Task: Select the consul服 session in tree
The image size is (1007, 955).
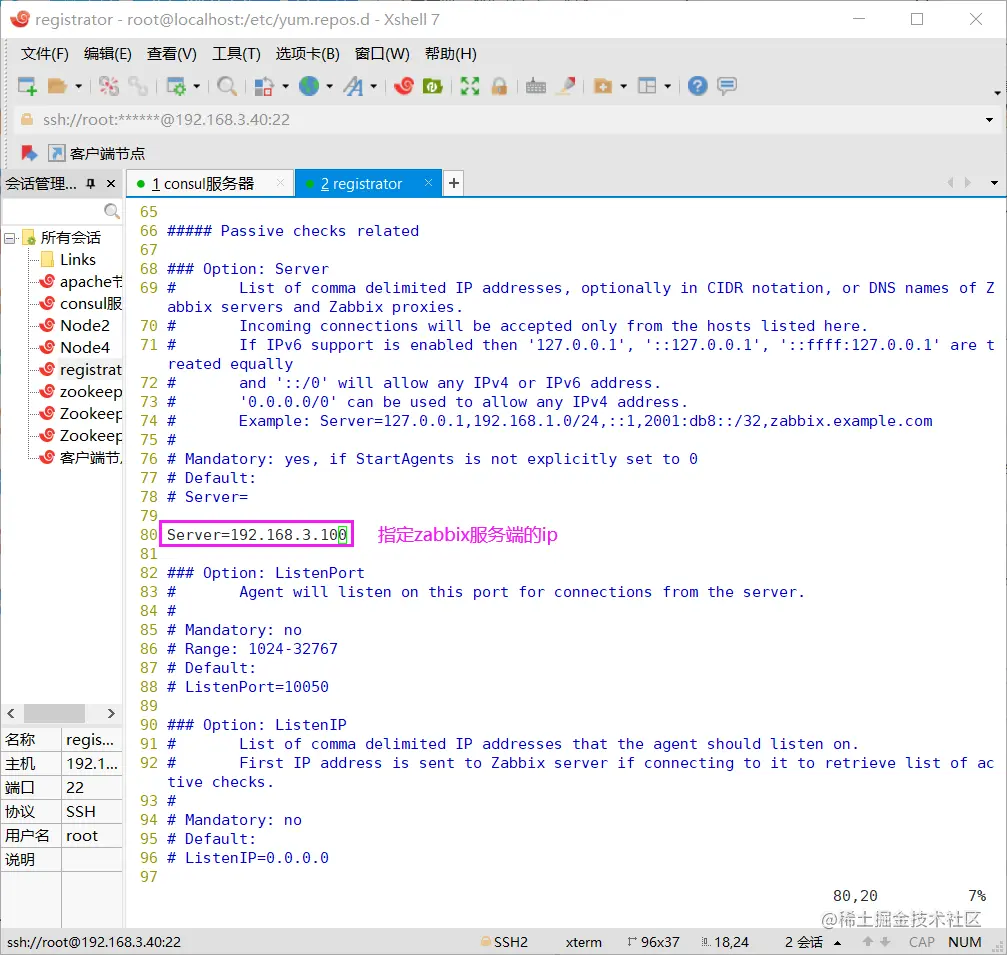Action: [x=80, y=303]
